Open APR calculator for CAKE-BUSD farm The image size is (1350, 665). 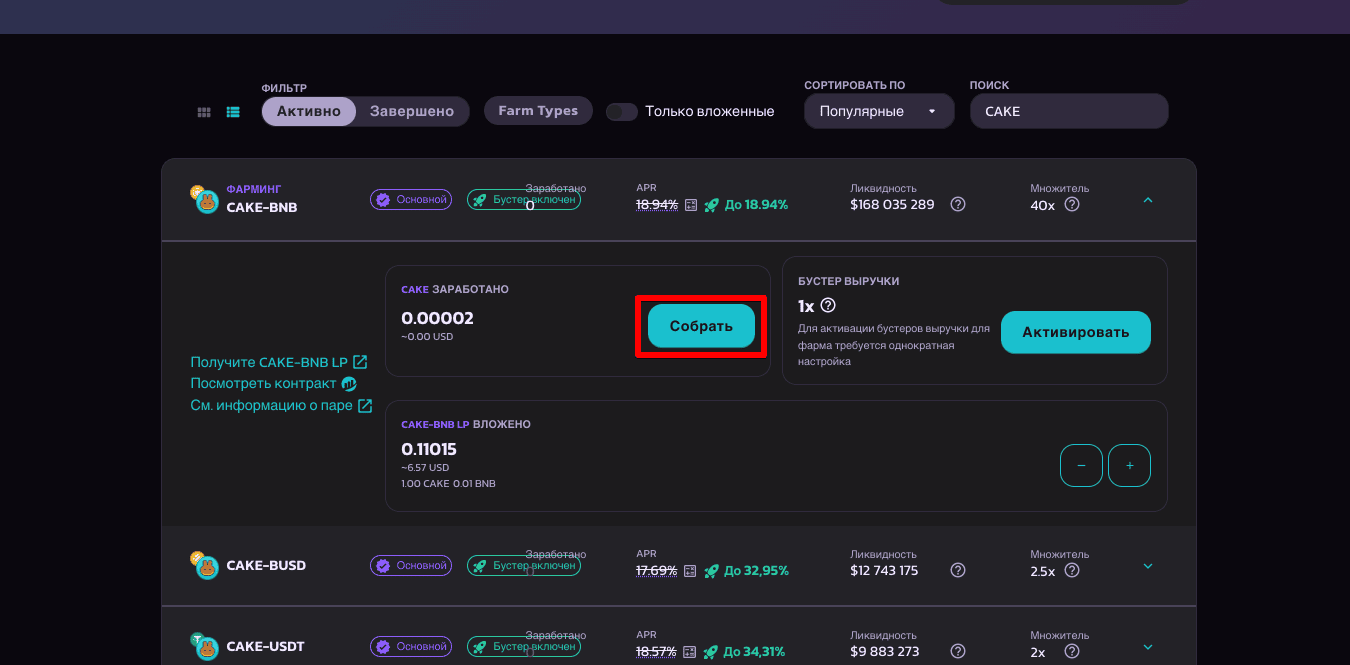[x=691, y=571]
